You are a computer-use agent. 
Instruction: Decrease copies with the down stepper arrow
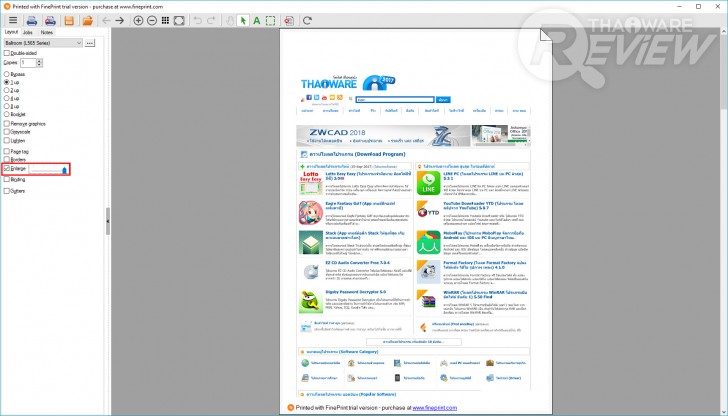[x=39, y=65]
